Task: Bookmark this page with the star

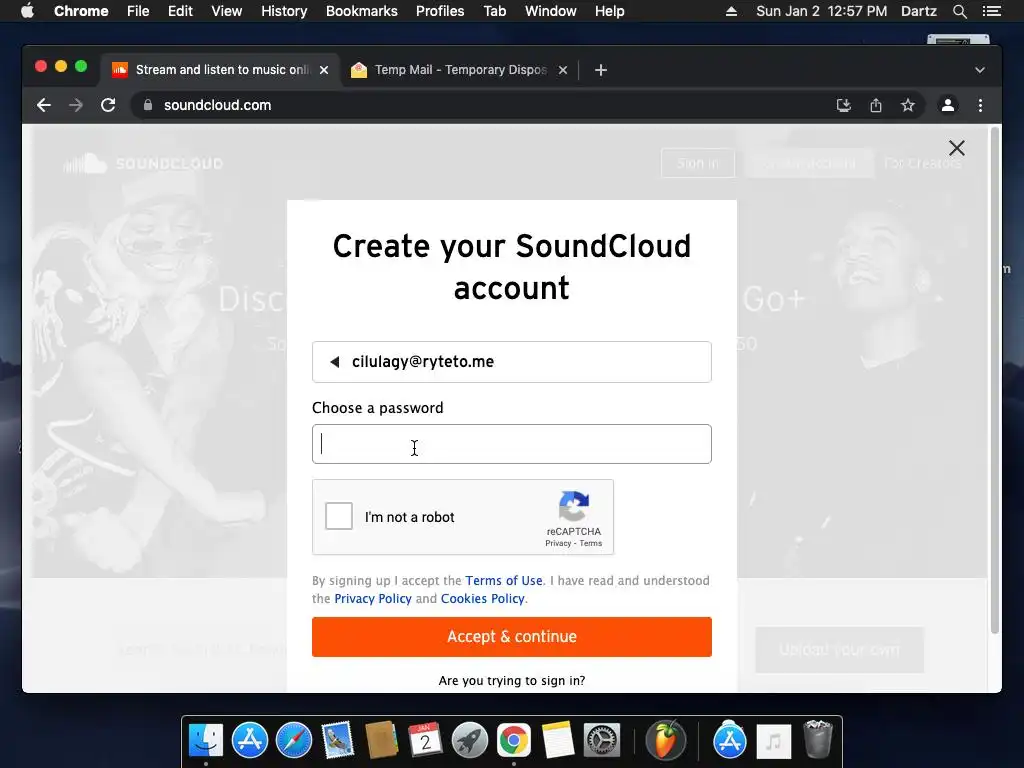Action: click(x=908, y=105)
